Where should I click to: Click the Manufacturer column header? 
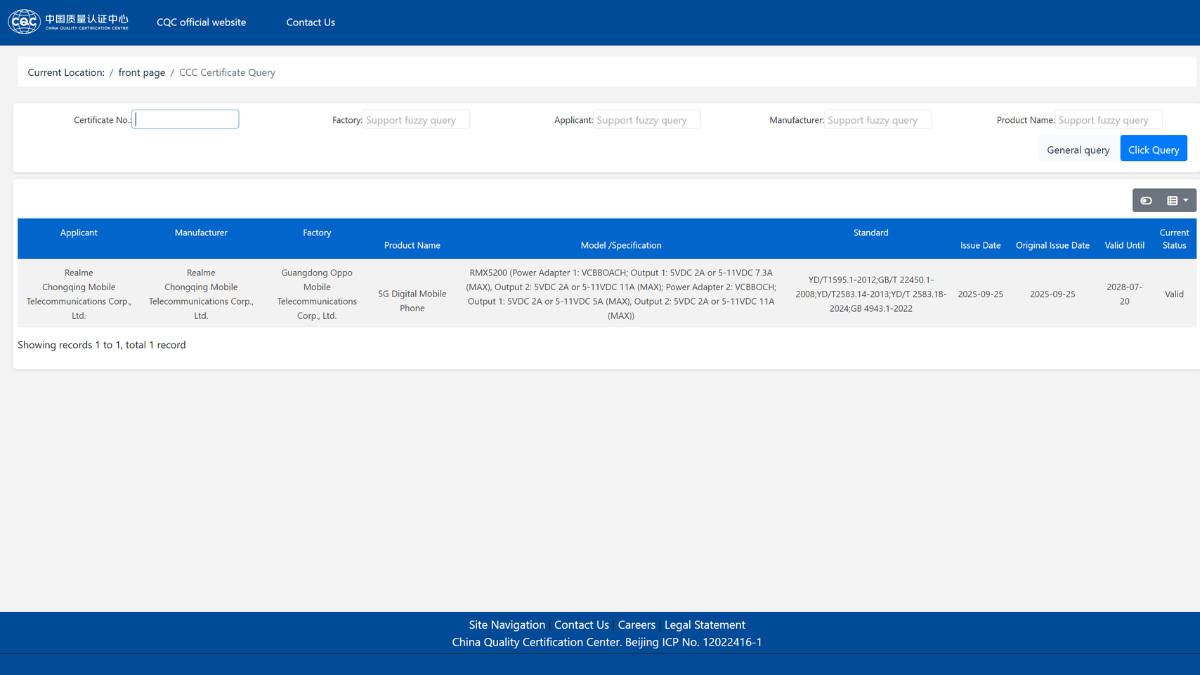click(201, 233)
